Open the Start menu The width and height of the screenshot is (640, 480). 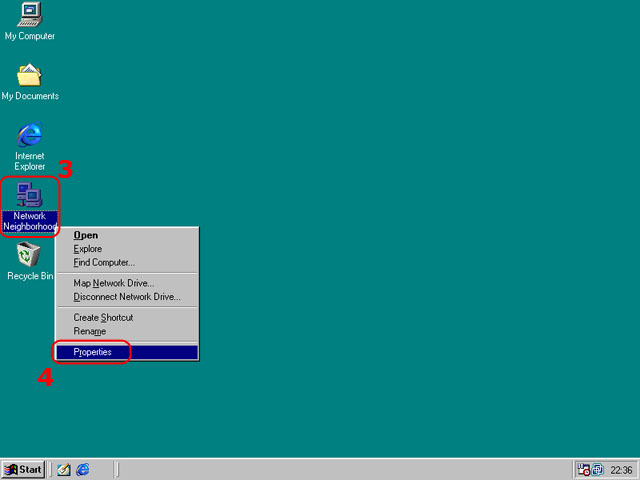pyautogui.click(x=23, y=469)
